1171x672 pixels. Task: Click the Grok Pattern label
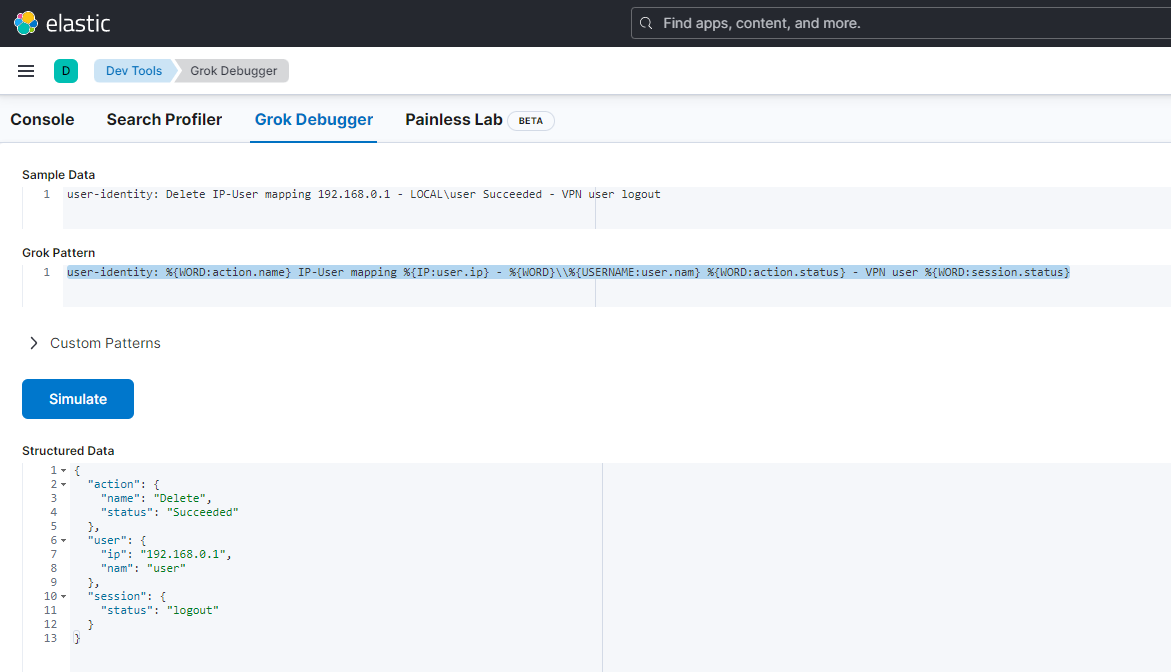point(58,252)
